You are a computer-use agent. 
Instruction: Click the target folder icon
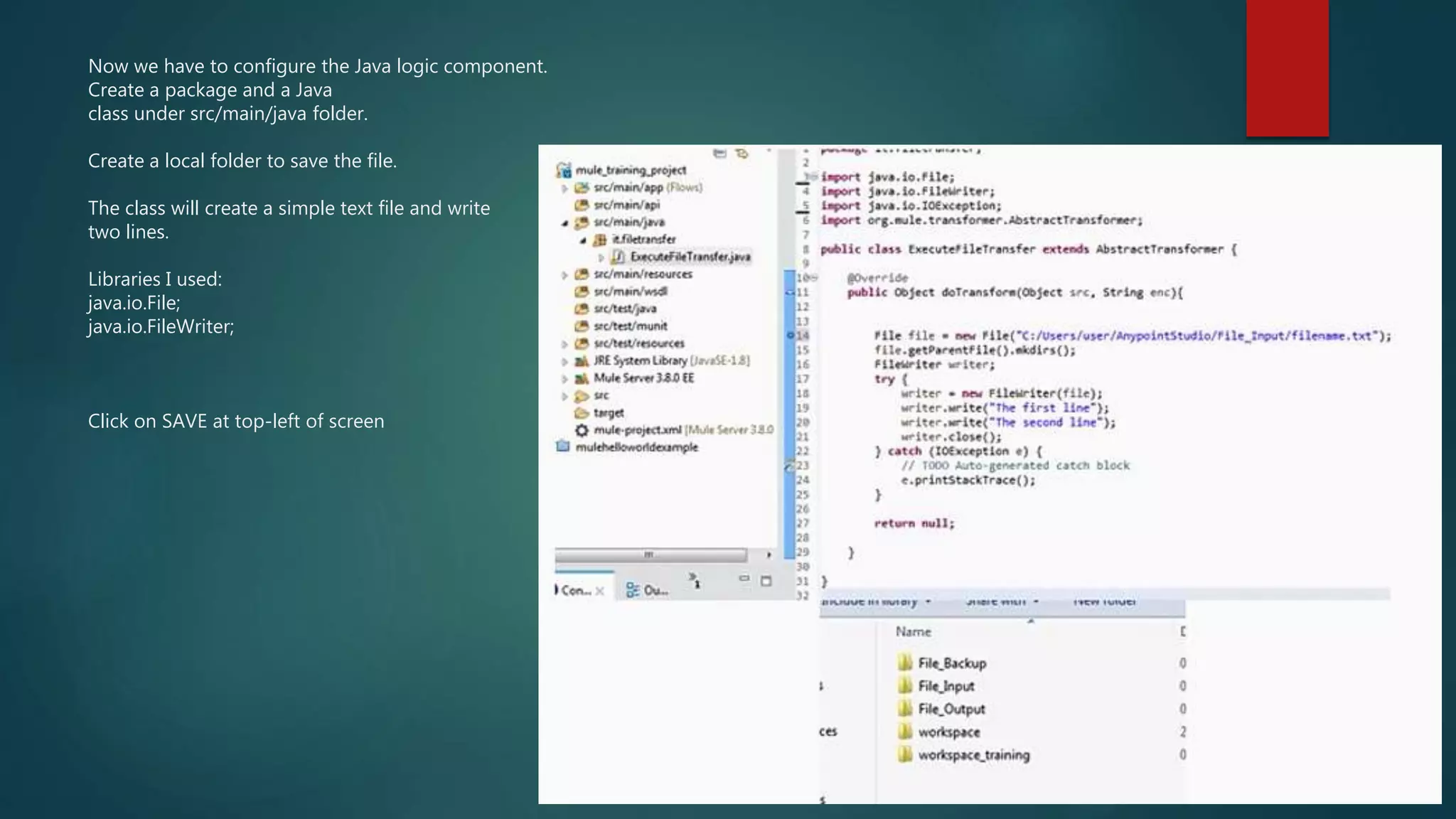tap(582, 413)
